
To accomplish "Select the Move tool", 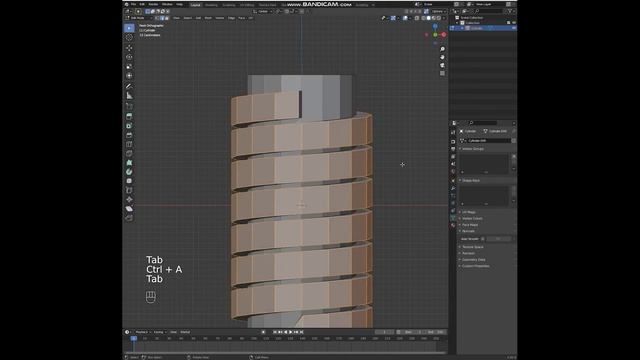I will coord(129,48).
